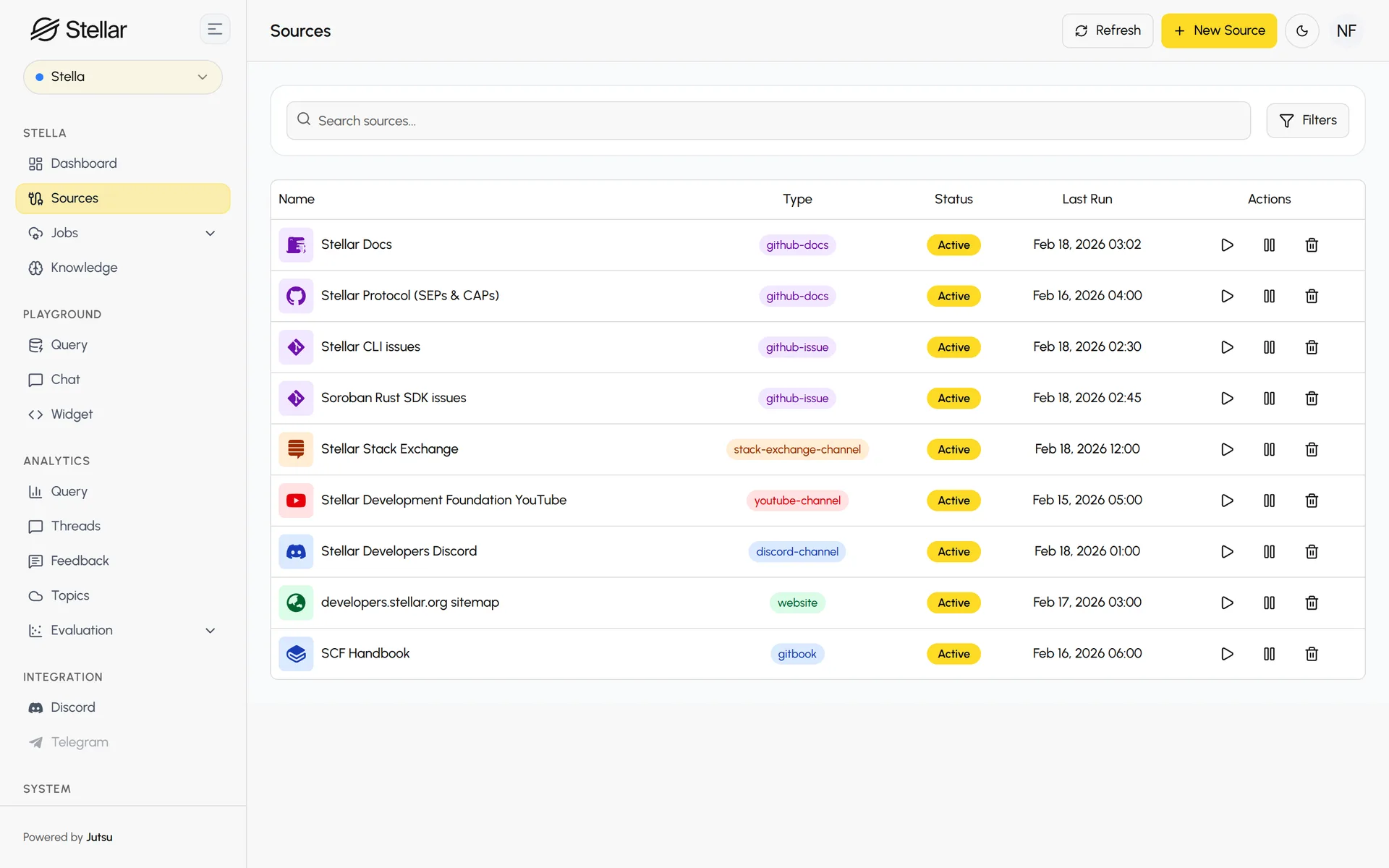Click the Active status badge for Stellar Docs

pyautogui.click(x=953, y=245)
